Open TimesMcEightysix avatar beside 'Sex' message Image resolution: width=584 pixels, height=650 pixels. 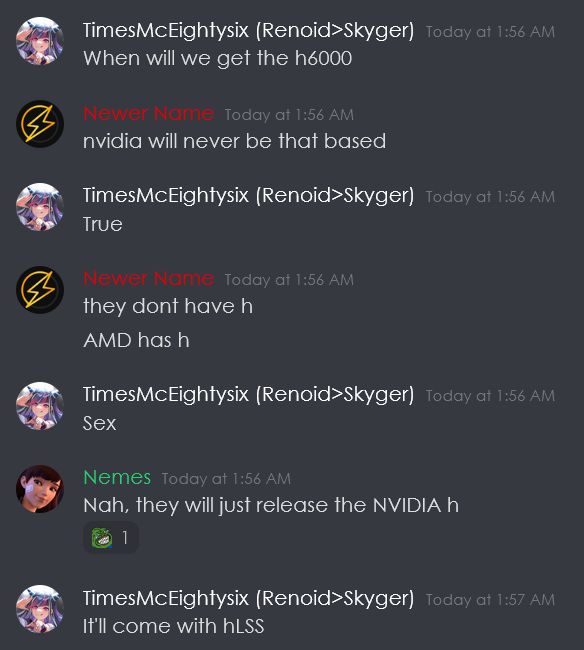(x=40, y=406)
